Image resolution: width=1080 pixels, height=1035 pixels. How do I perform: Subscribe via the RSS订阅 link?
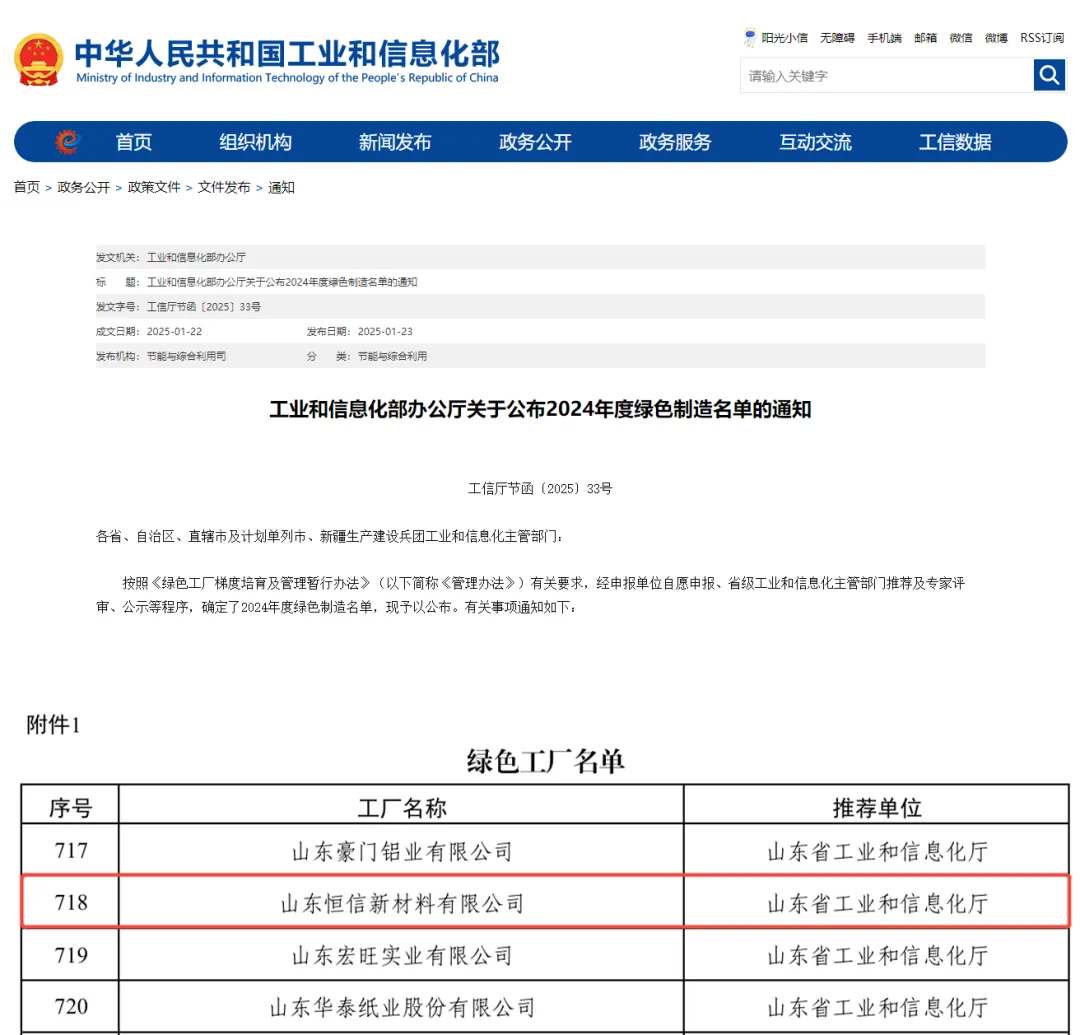(x=1042, y=38)
